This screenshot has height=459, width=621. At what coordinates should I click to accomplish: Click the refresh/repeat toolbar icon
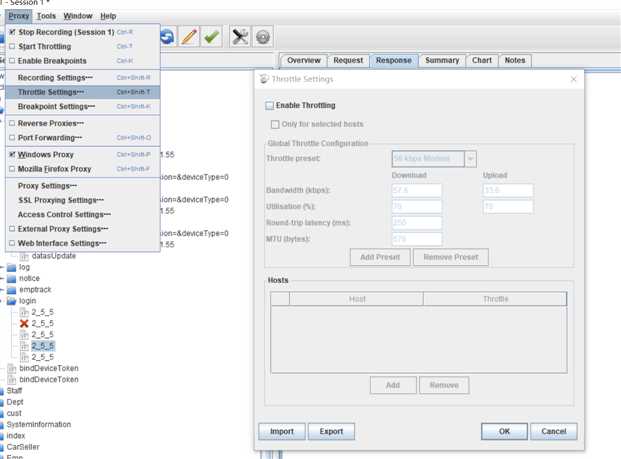point(168,37)
